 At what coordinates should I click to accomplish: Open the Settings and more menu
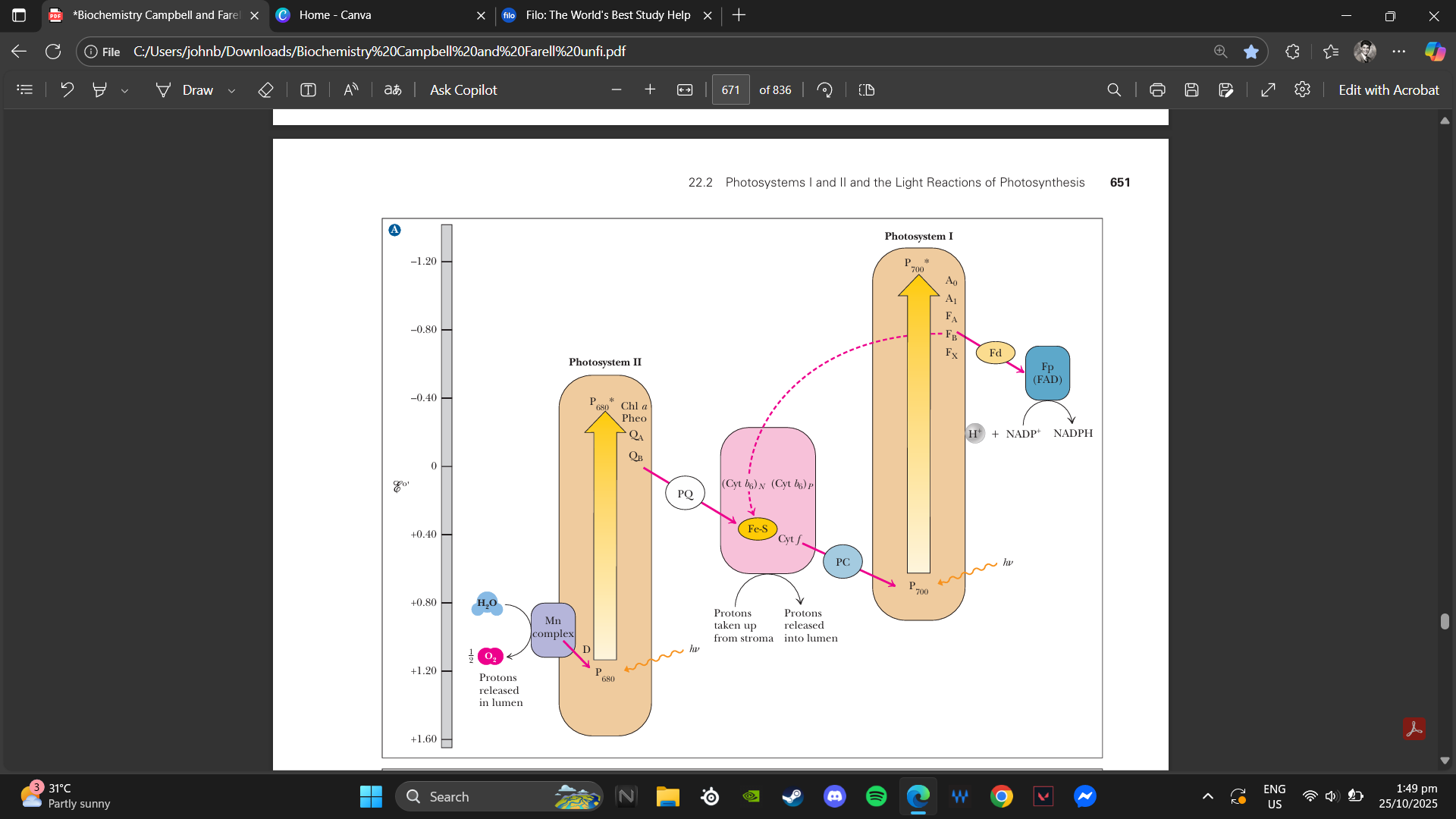1399,51
